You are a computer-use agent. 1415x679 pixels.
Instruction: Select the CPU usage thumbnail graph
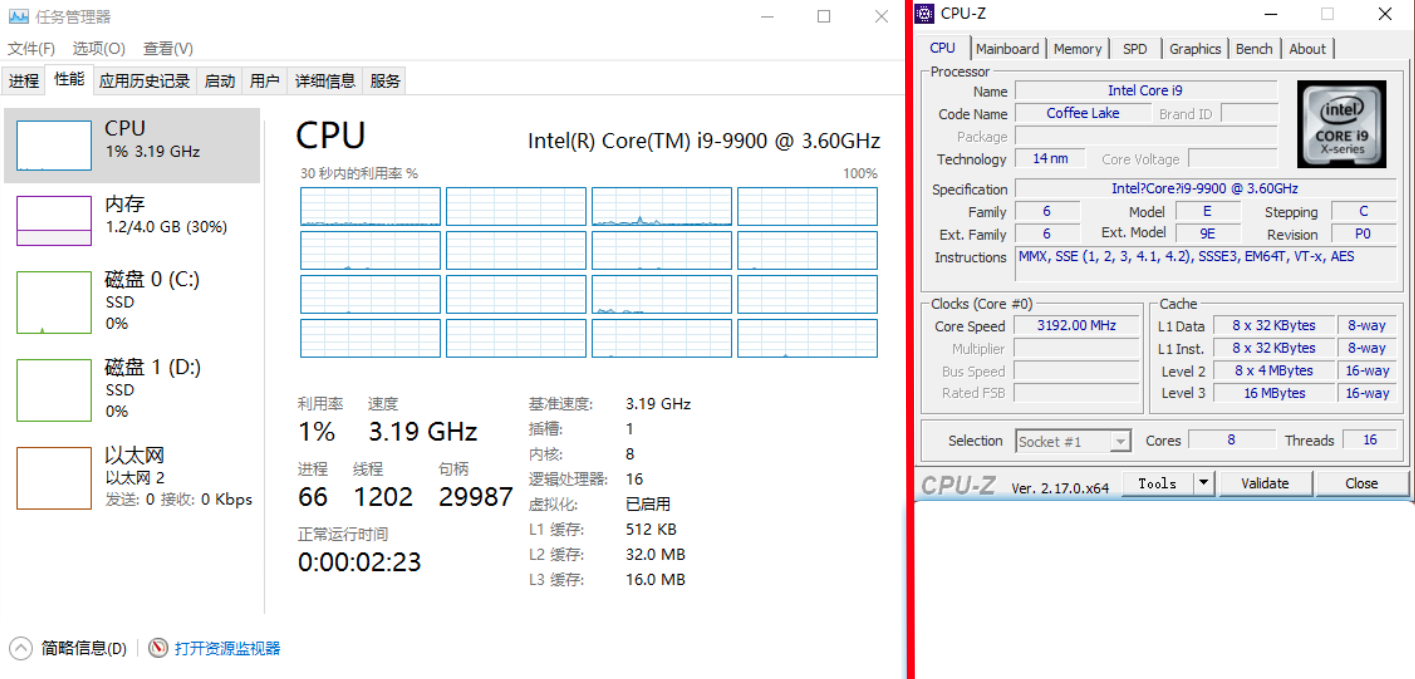point(54,146)
